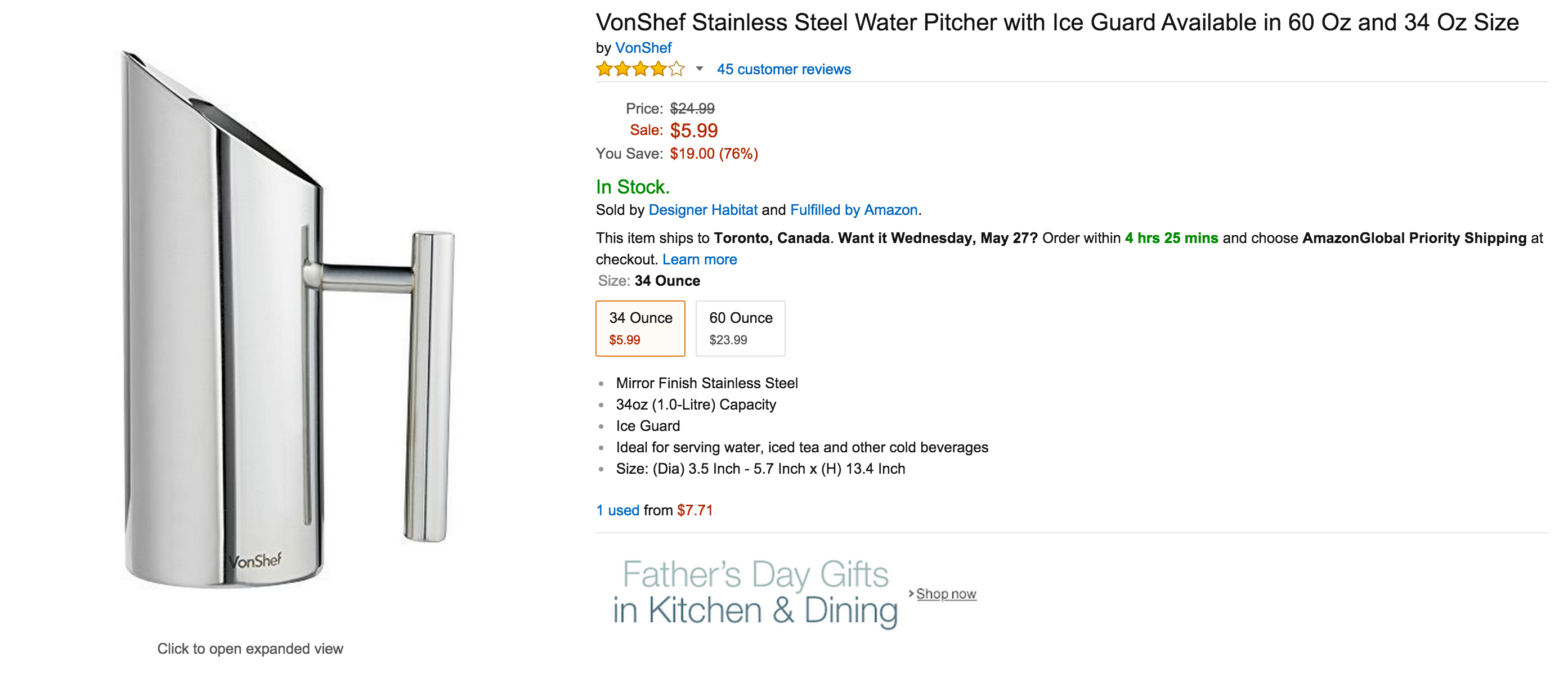Image resolution: width=1568 pixels, height=683 pixels.
Task: Click the $7.71 used price
Action: pyautogui.click(x=695, y=510)
